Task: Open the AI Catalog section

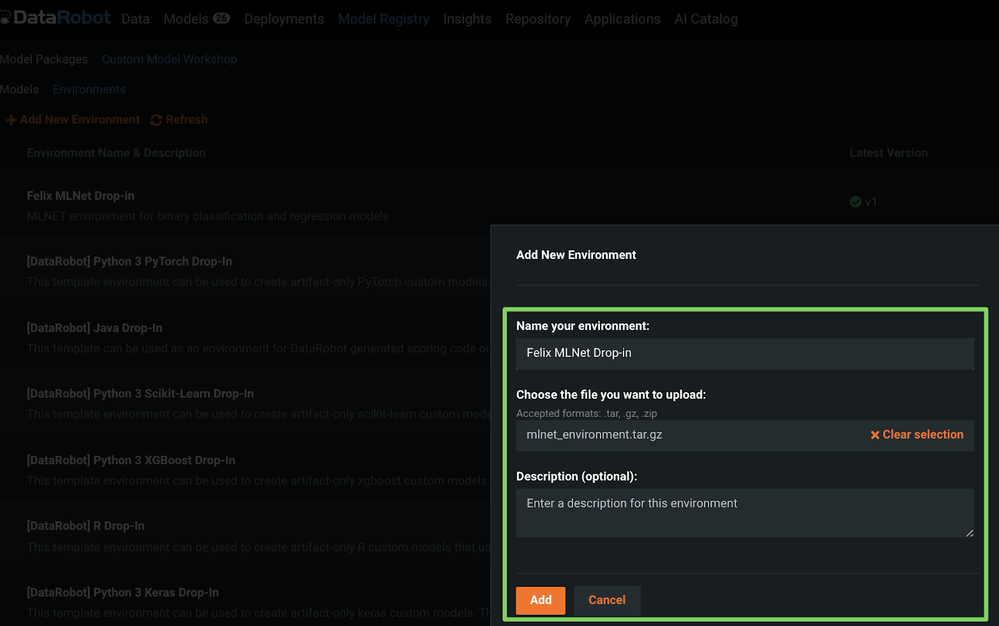Action: click(705, 19)
